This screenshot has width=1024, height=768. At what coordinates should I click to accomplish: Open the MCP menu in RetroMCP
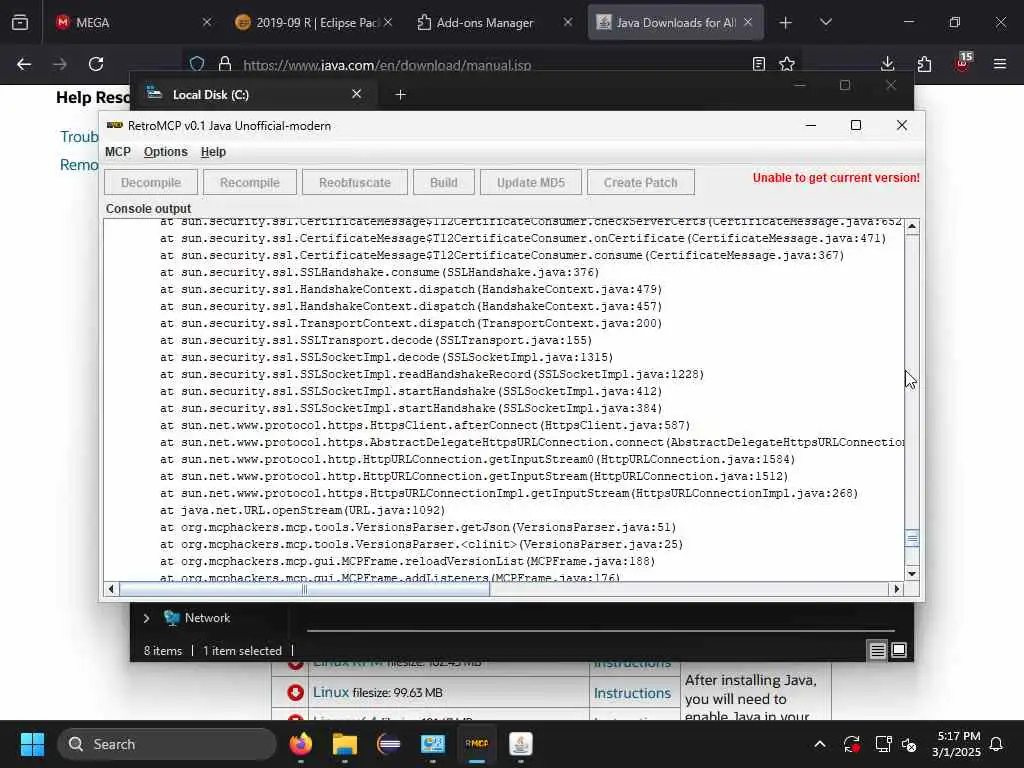(118, 152)
